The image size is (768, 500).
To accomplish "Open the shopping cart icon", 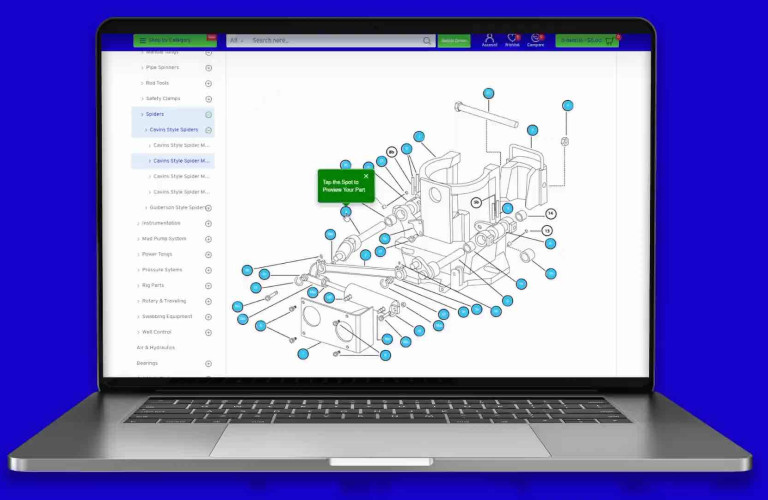I will [610, 40].
